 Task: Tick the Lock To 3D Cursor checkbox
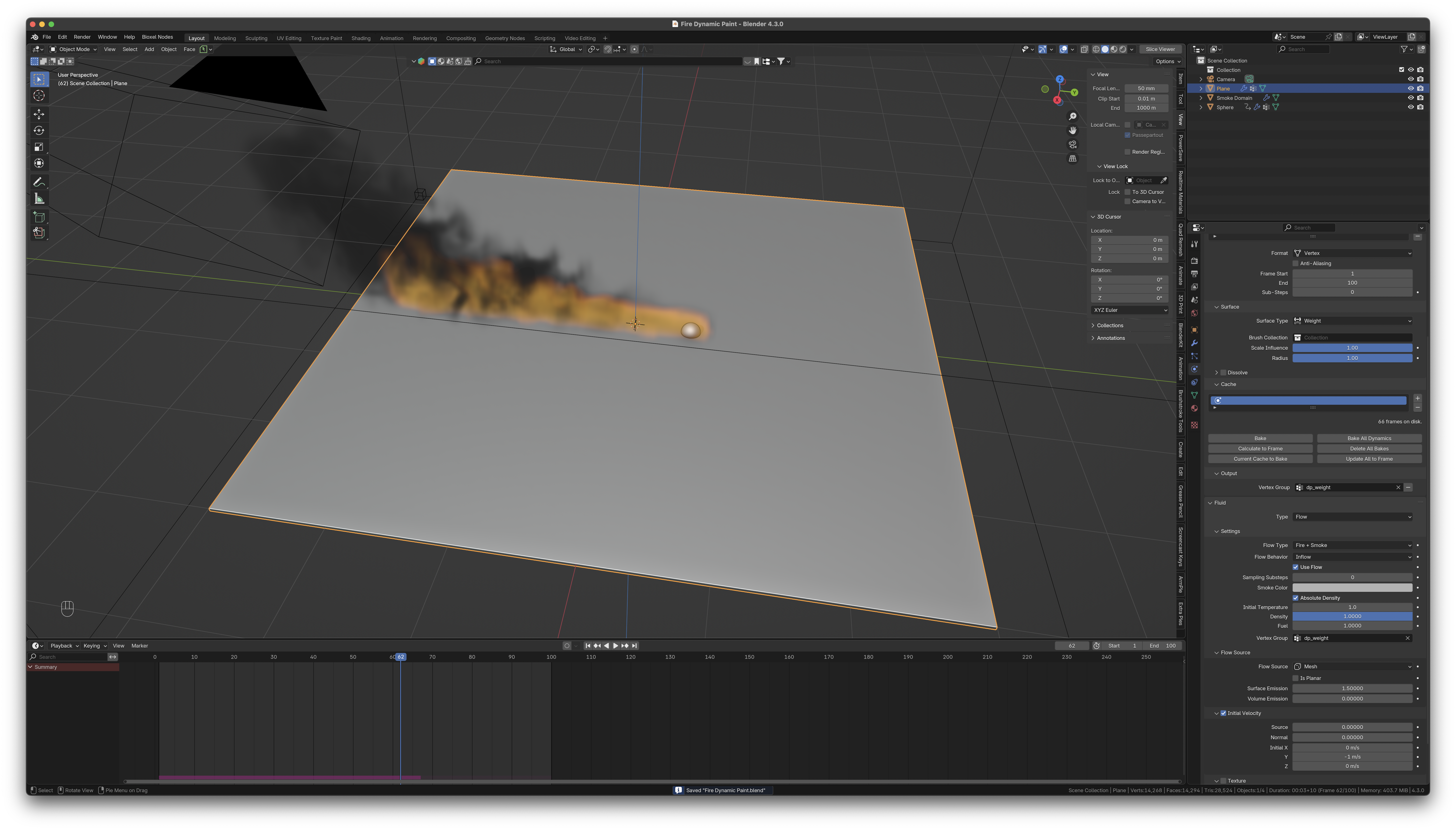pos(1128,192)
